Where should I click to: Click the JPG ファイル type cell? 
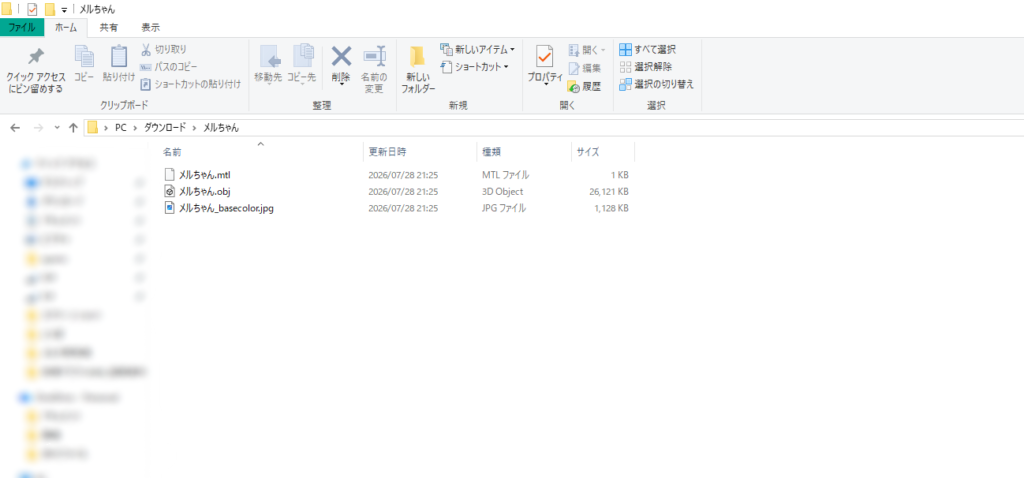504,208
